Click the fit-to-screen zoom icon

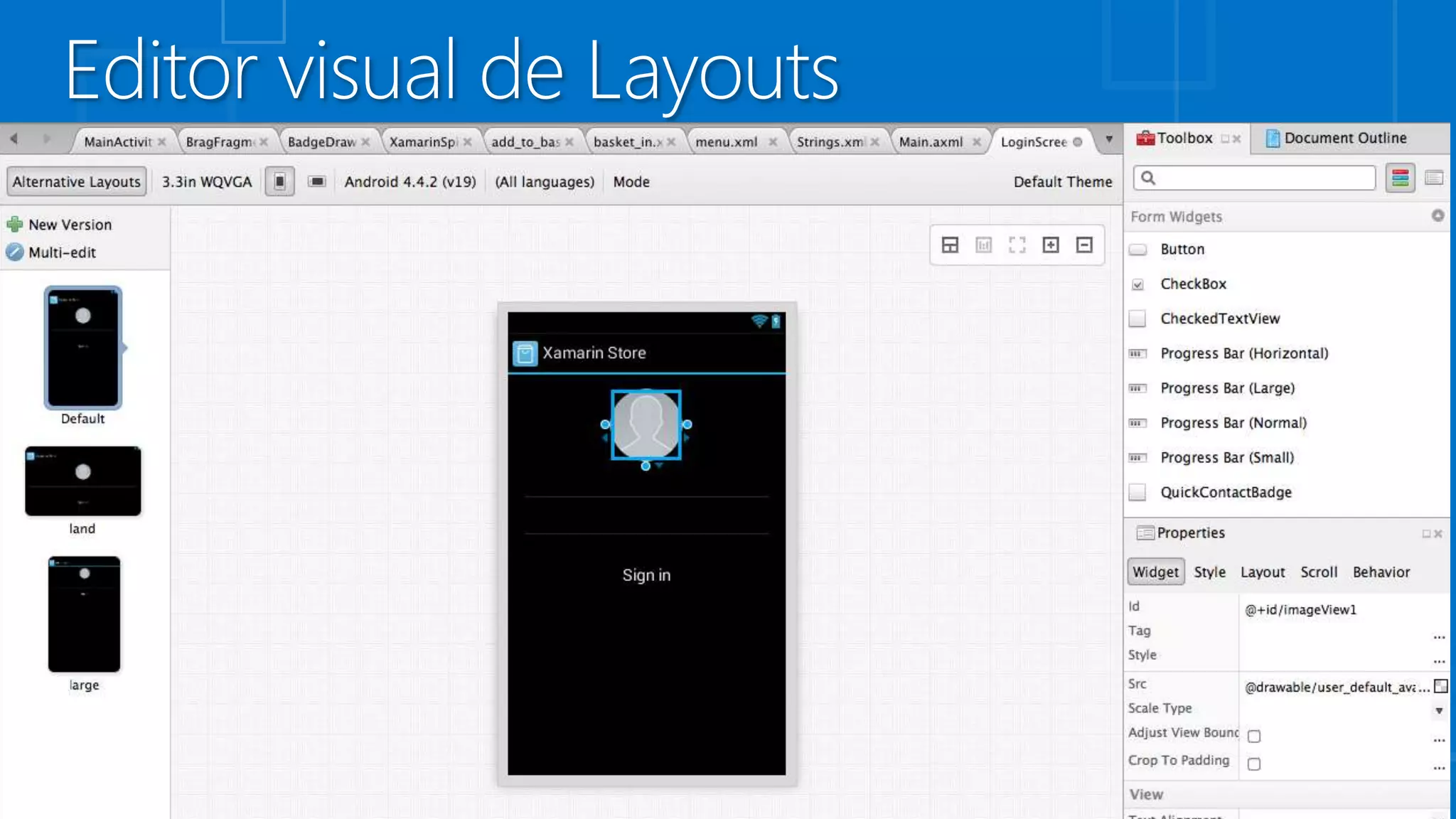click(x=1017, y=245)
